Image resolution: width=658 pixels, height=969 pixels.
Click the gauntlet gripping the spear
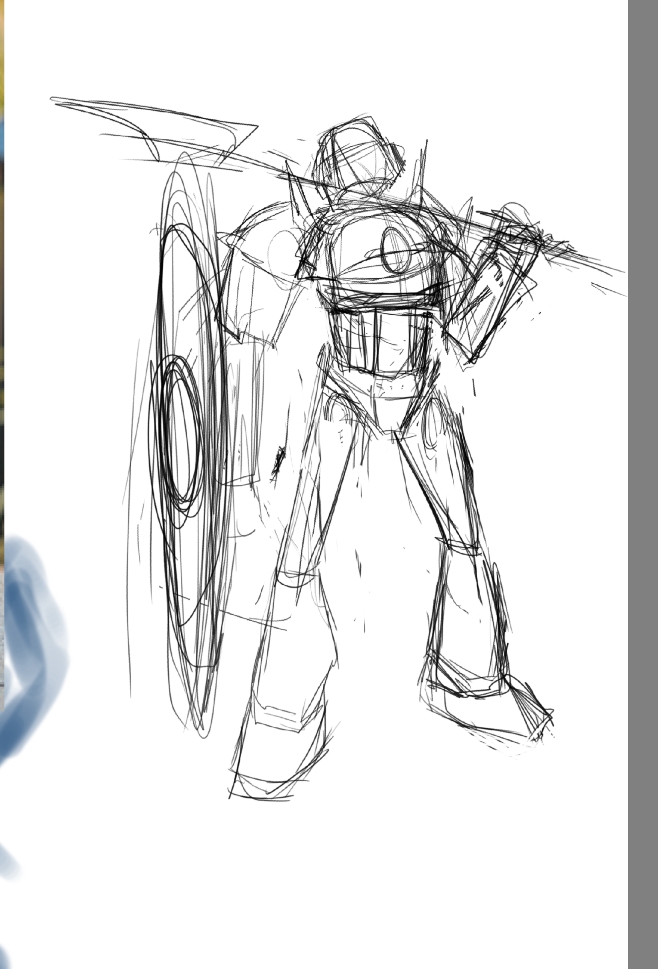pyautogui.click(x=498, y=270)
